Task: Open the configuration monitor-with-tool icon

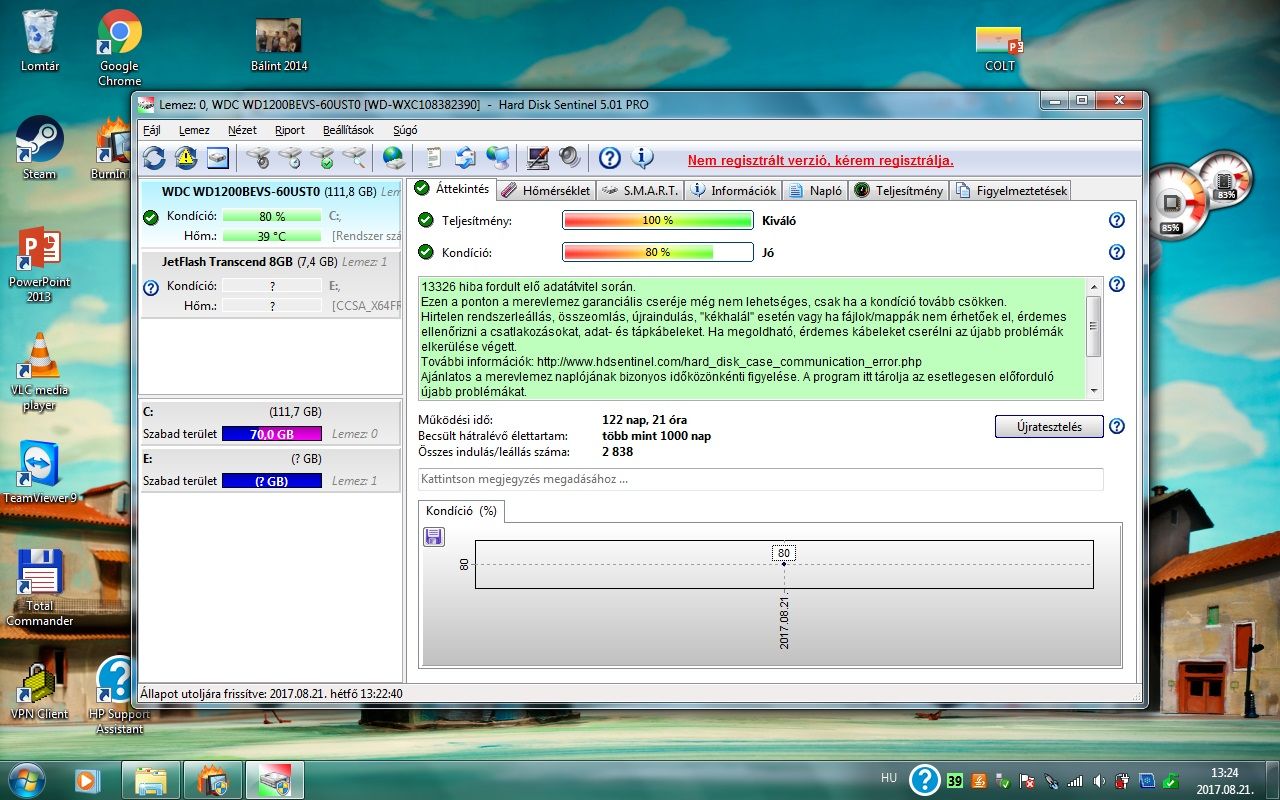Action: click(538, 158)
